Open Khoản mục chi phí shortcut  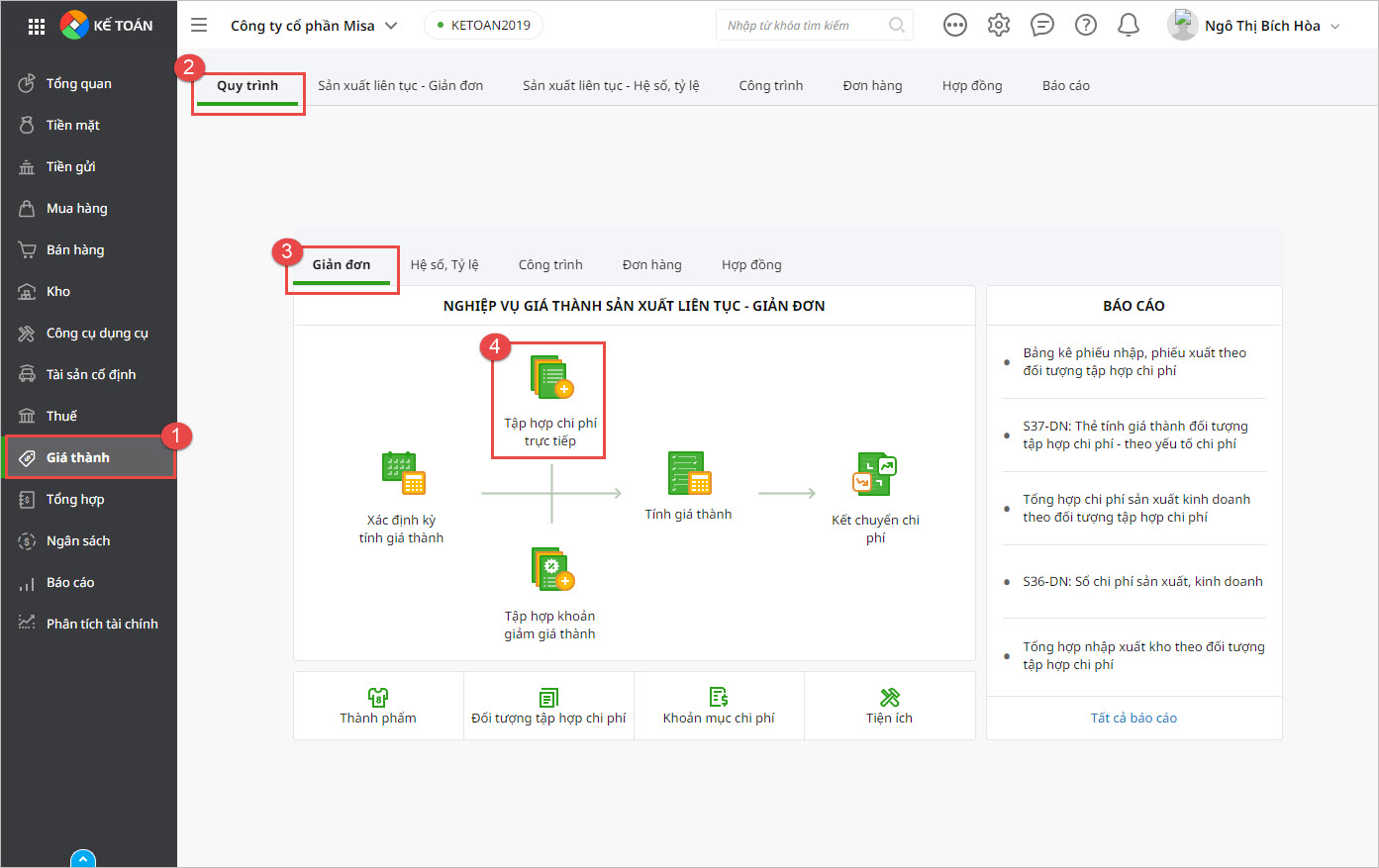(x=719, y=707)
